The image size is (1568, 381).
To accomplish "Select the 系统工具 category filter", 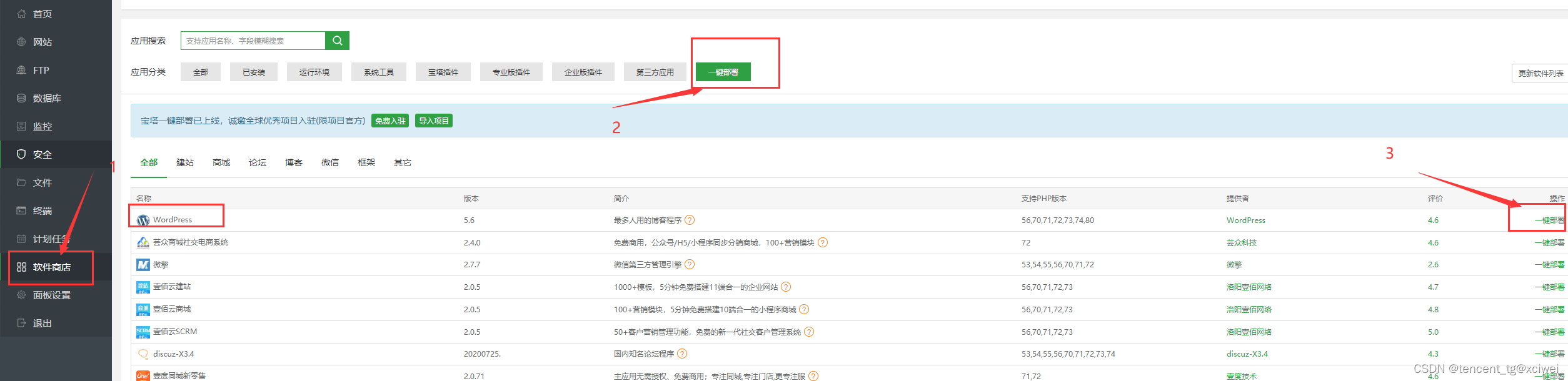I will click(x=379, y=72).
